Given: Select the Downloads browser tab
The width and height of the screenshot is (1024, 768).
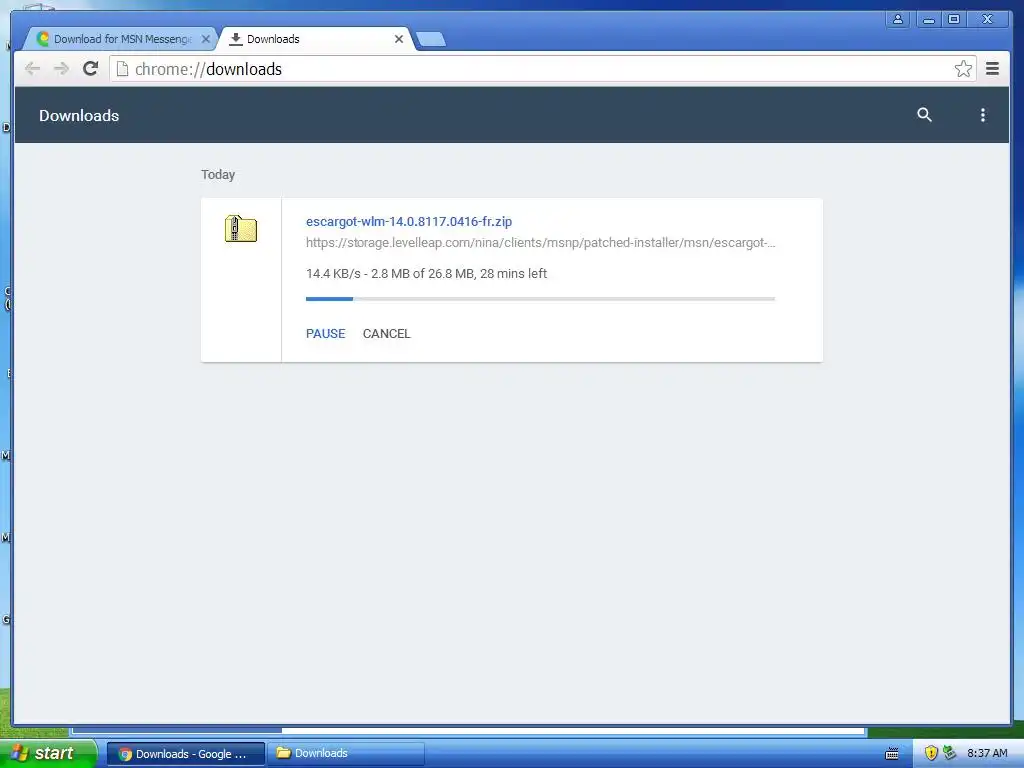Looking at the screenshot, I should click(317, 39).
